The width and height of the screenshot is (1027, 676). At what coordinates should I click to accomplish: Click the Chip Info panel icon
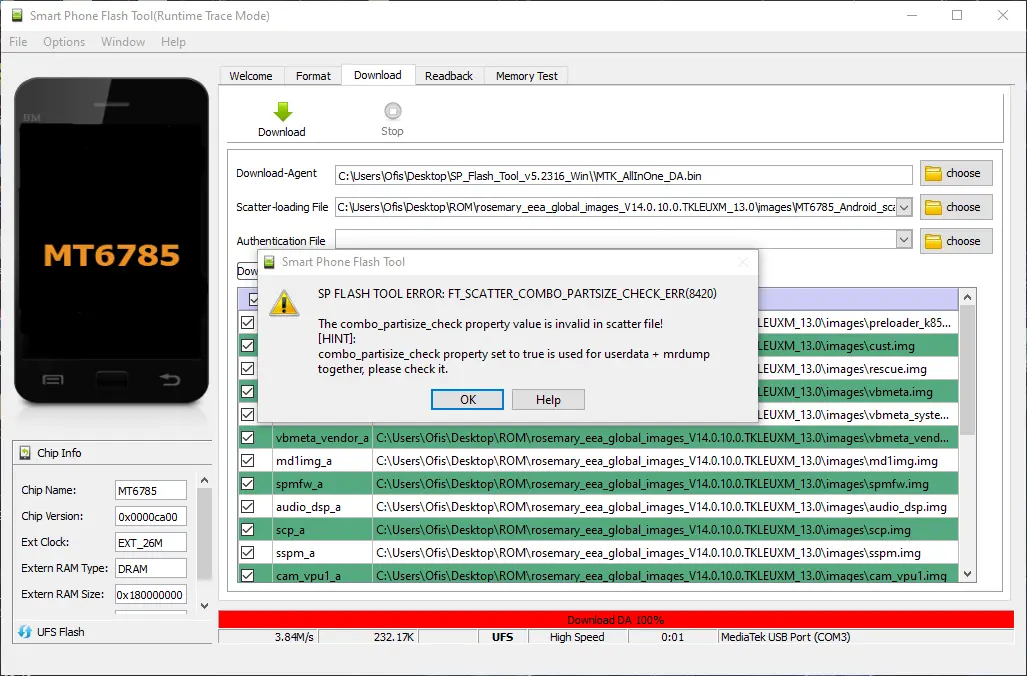(x=26, y=453)
